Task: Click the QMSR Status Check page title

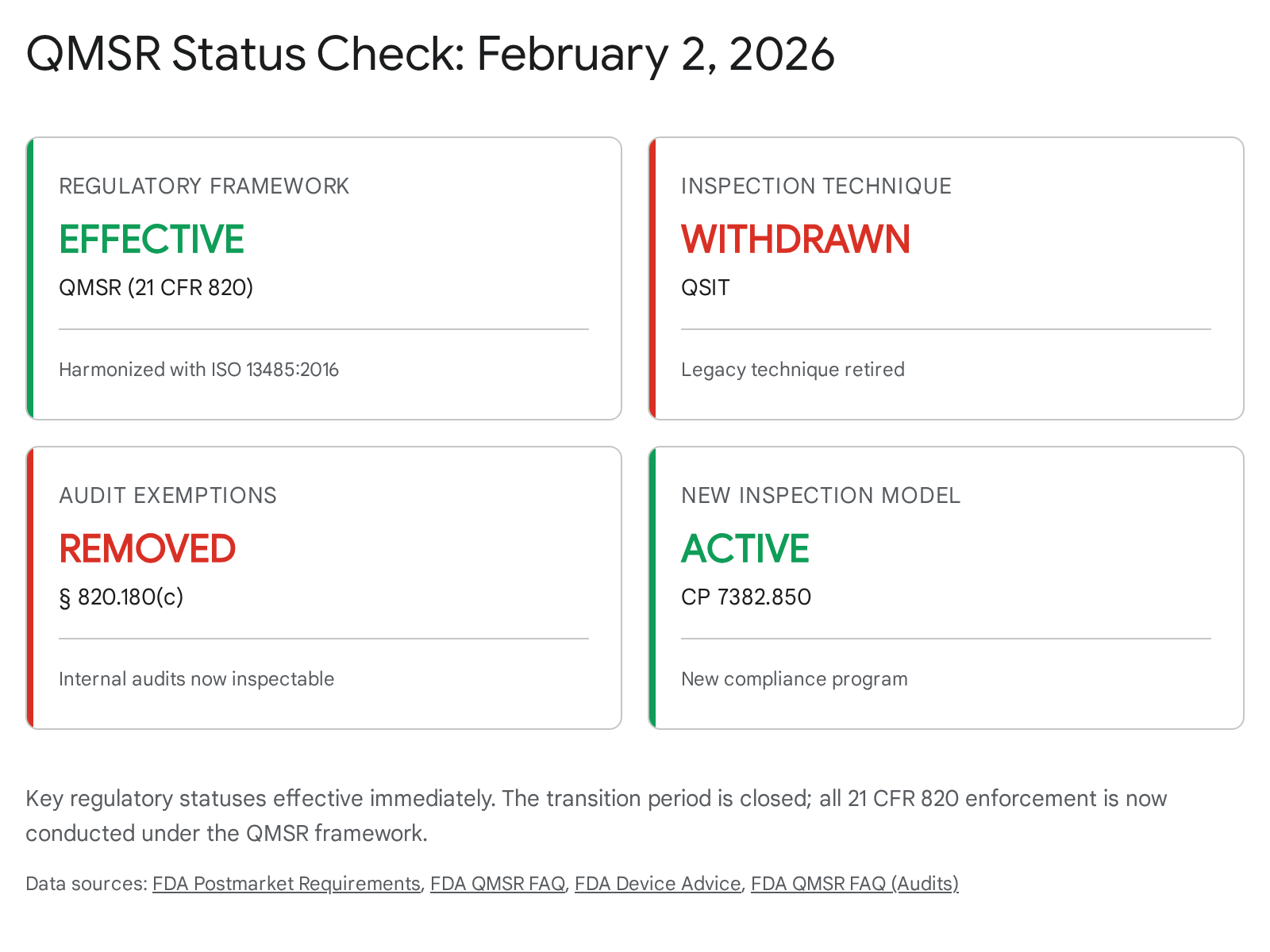Action: coord(430,54)
